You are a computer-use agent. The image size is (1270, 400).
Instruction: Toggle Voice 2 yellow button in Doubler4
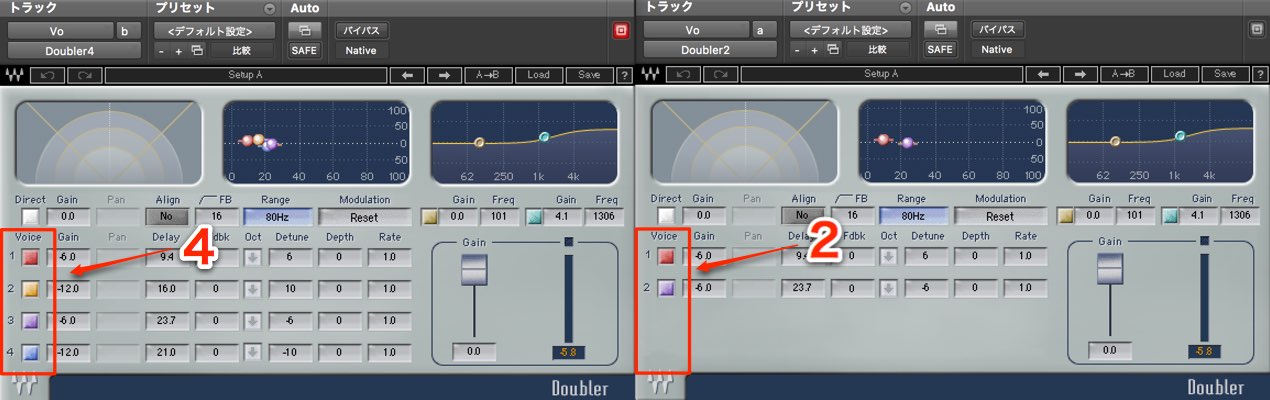[30, 289]
